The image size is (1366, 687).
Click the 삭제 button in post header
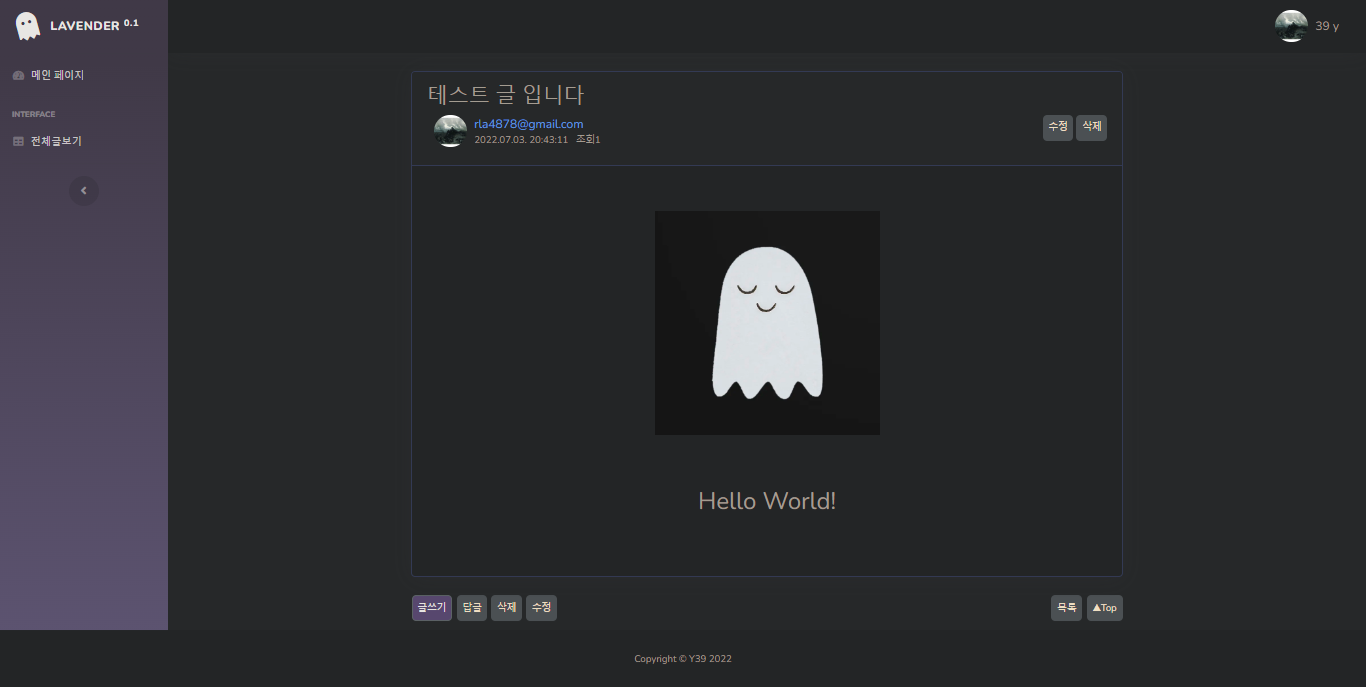(1091, 127)
